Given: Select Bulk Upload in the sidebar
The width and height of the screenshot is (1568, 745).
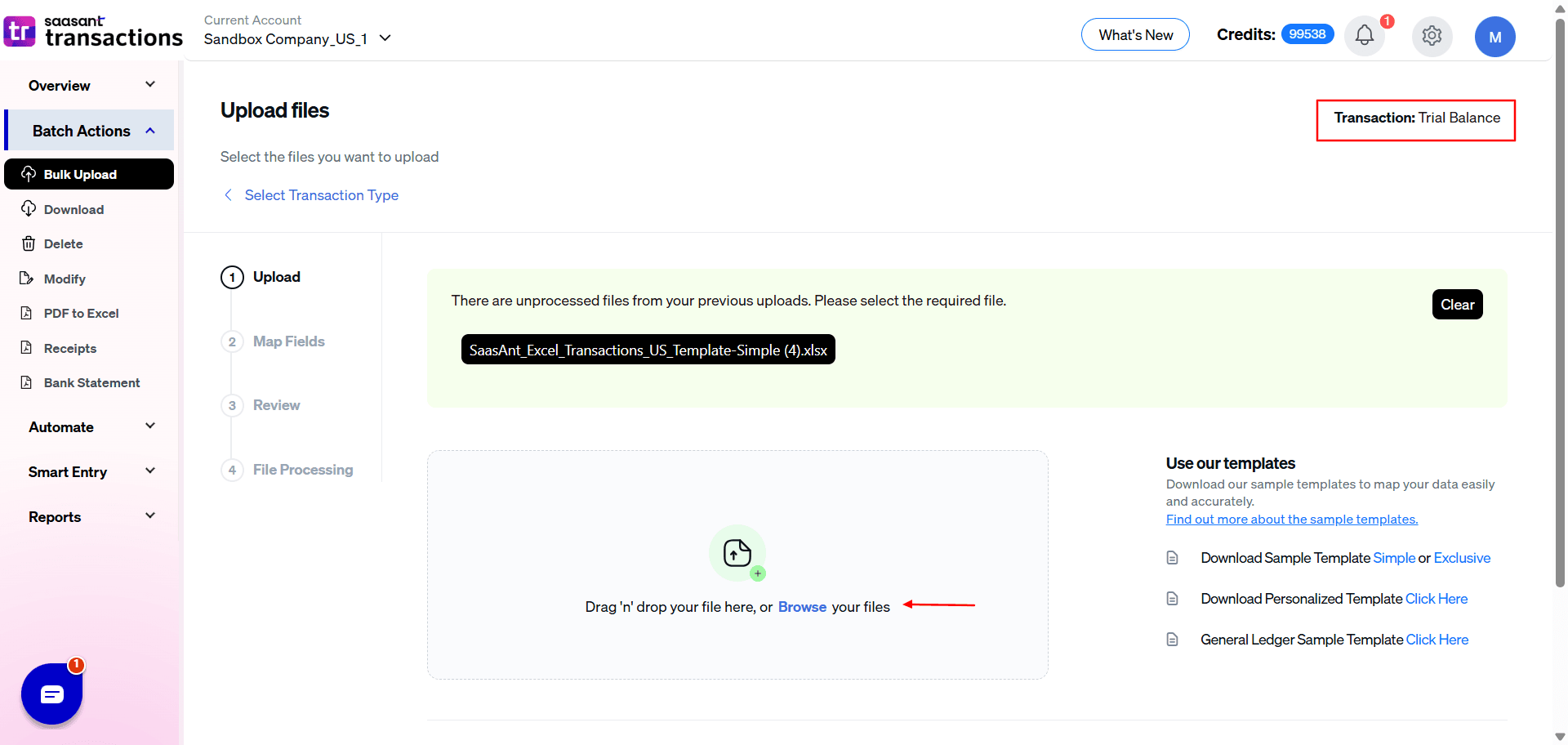Looking at the screenshot, I should [x=89, y=174].
